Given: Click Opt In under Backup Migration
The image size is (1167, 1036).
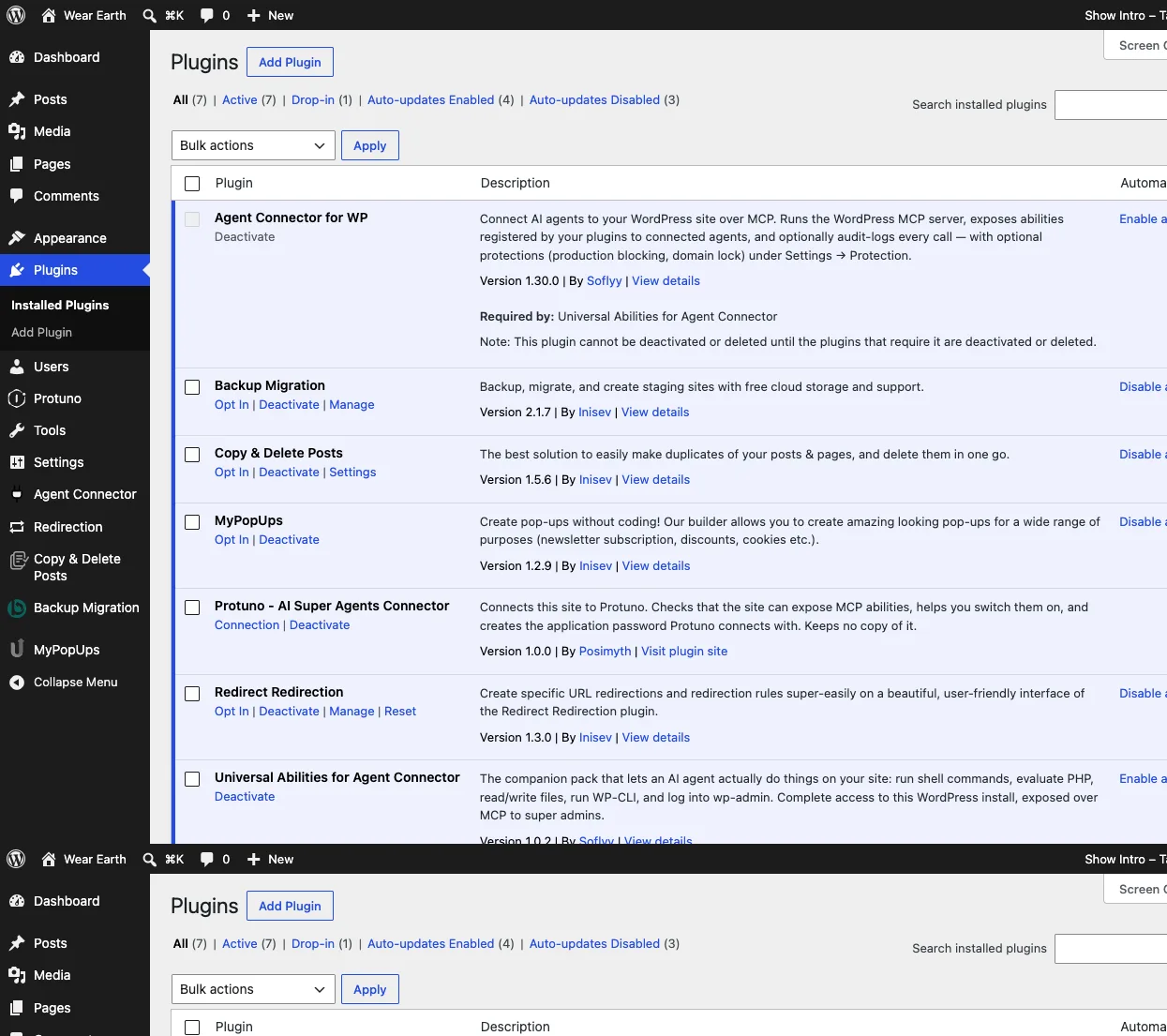Looking at the screenshot, I should tap(232, 404).
